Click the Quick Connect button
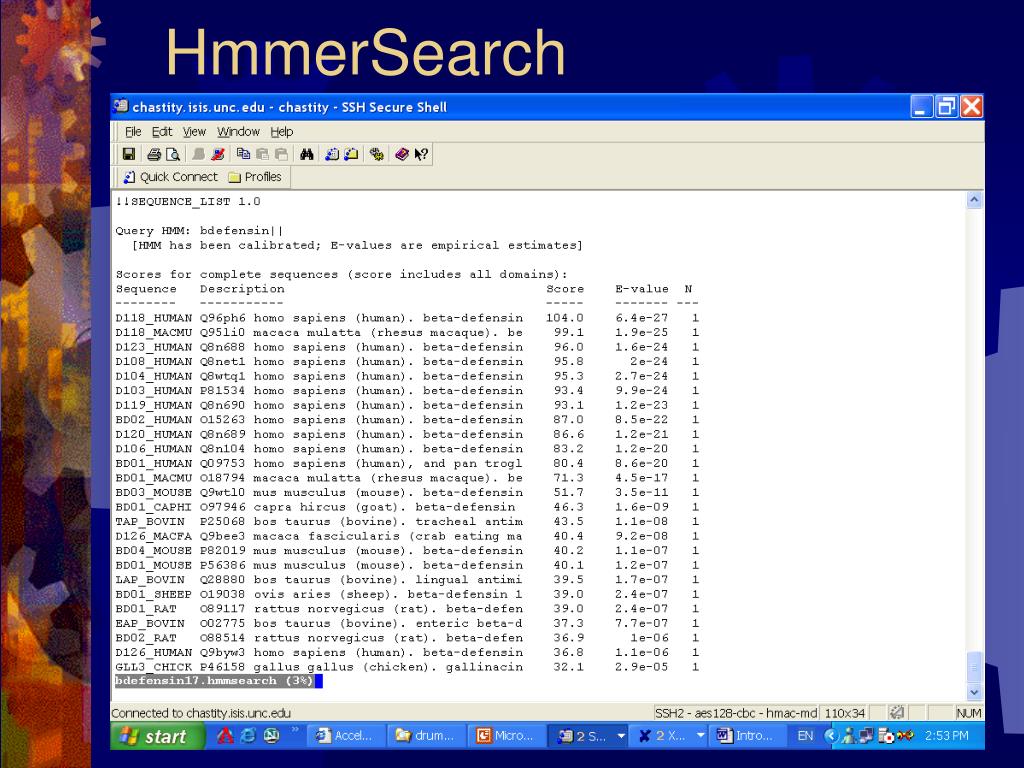Image resolution: width=1024 pixels, height=768 pixels. point(170,177)
